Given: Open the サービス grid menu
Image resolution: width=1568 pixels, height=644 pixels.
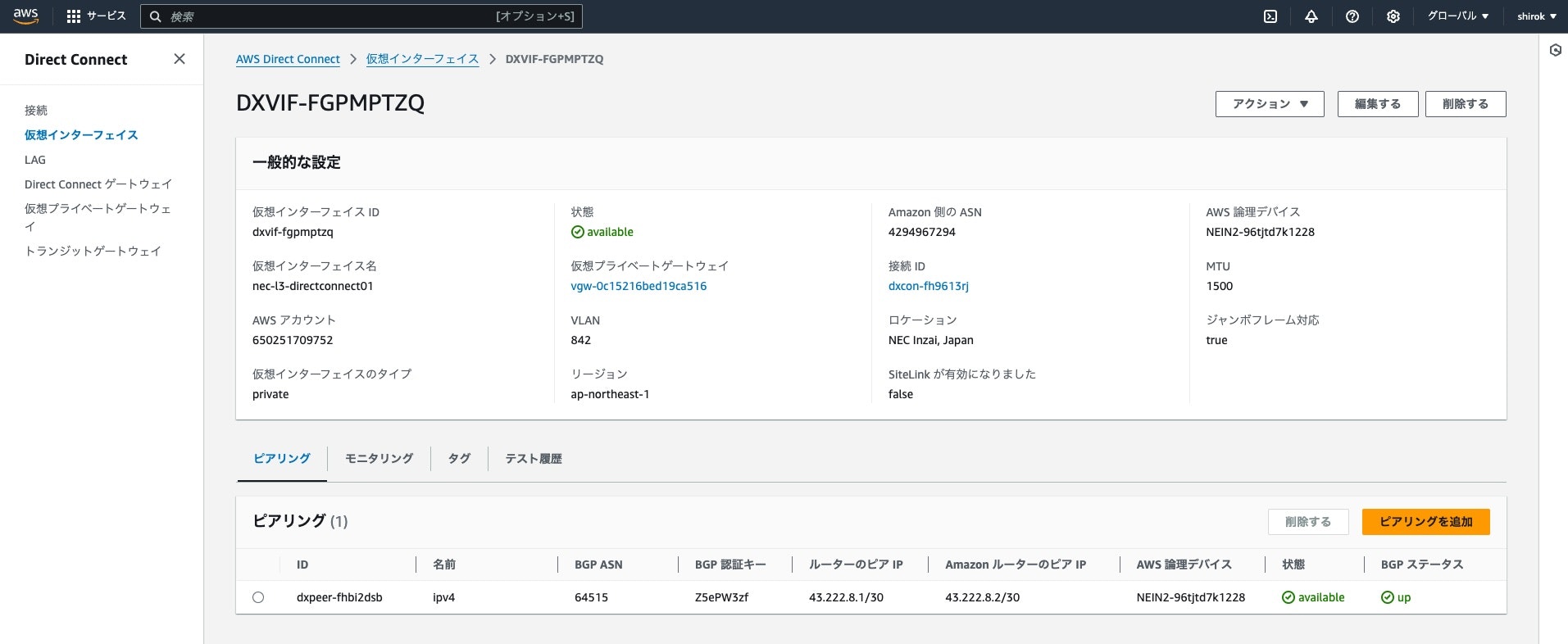Looking at the screenshot, I should (96, 16).
